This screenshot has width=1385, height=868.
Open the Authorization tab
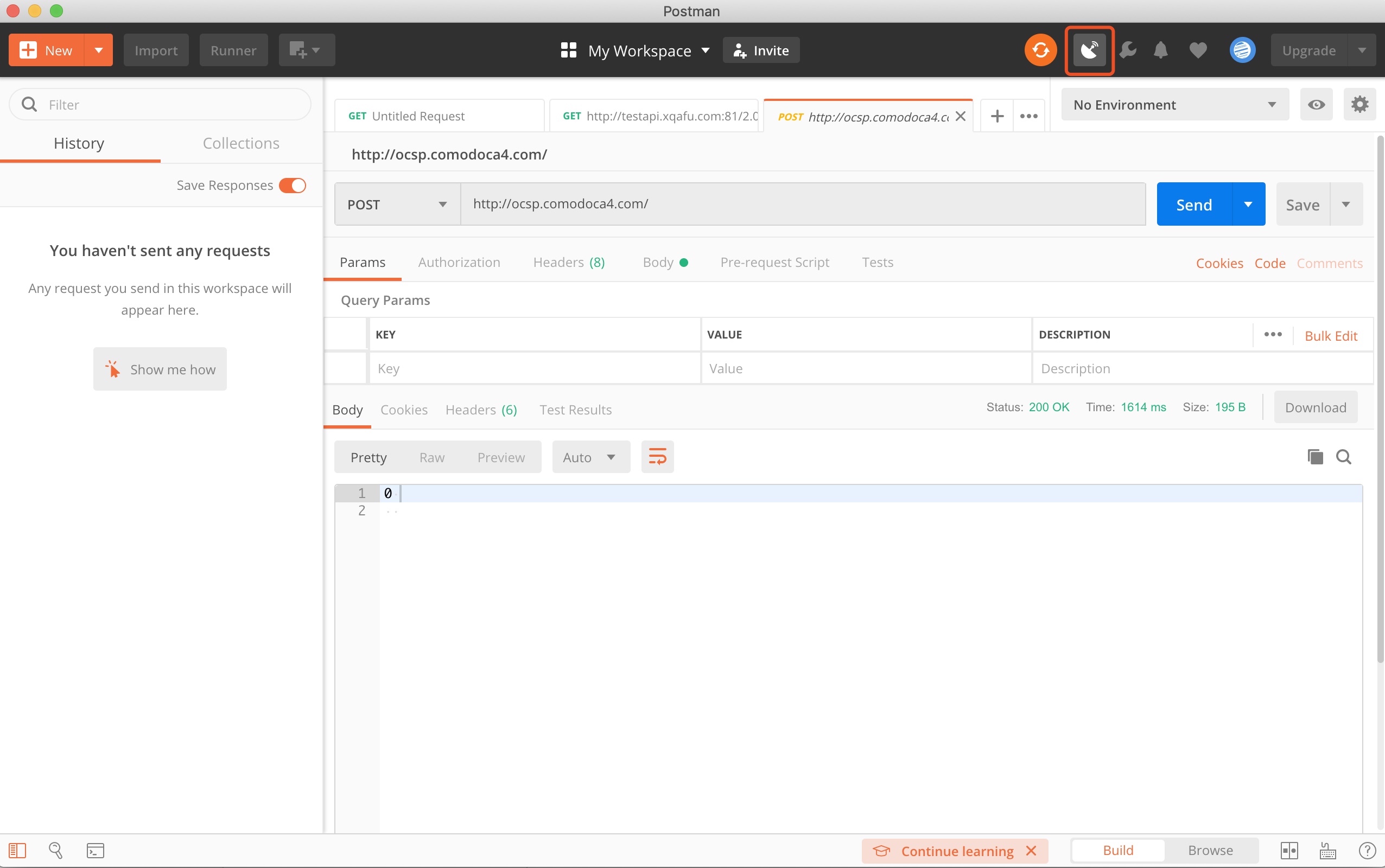coord(459,263)
